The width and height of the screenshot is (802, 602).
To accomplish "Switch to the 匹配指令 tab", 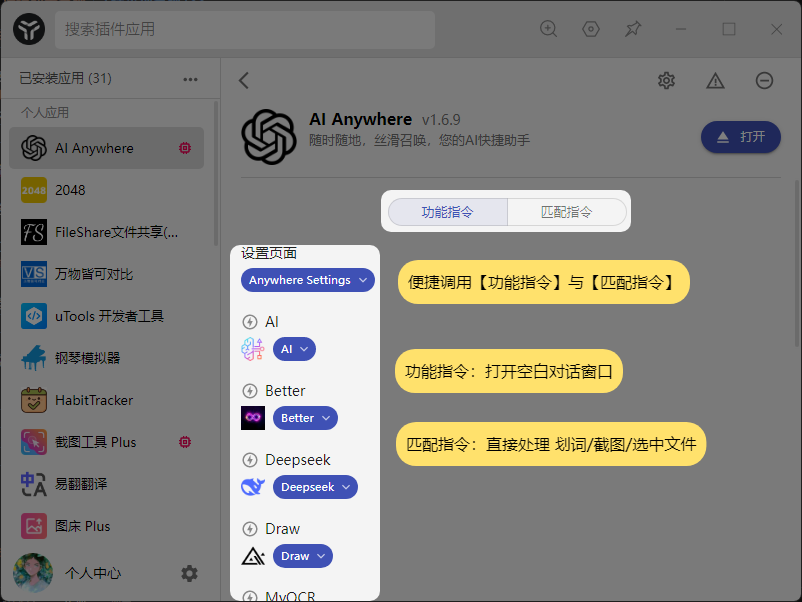I will click(x=567, y=212).
